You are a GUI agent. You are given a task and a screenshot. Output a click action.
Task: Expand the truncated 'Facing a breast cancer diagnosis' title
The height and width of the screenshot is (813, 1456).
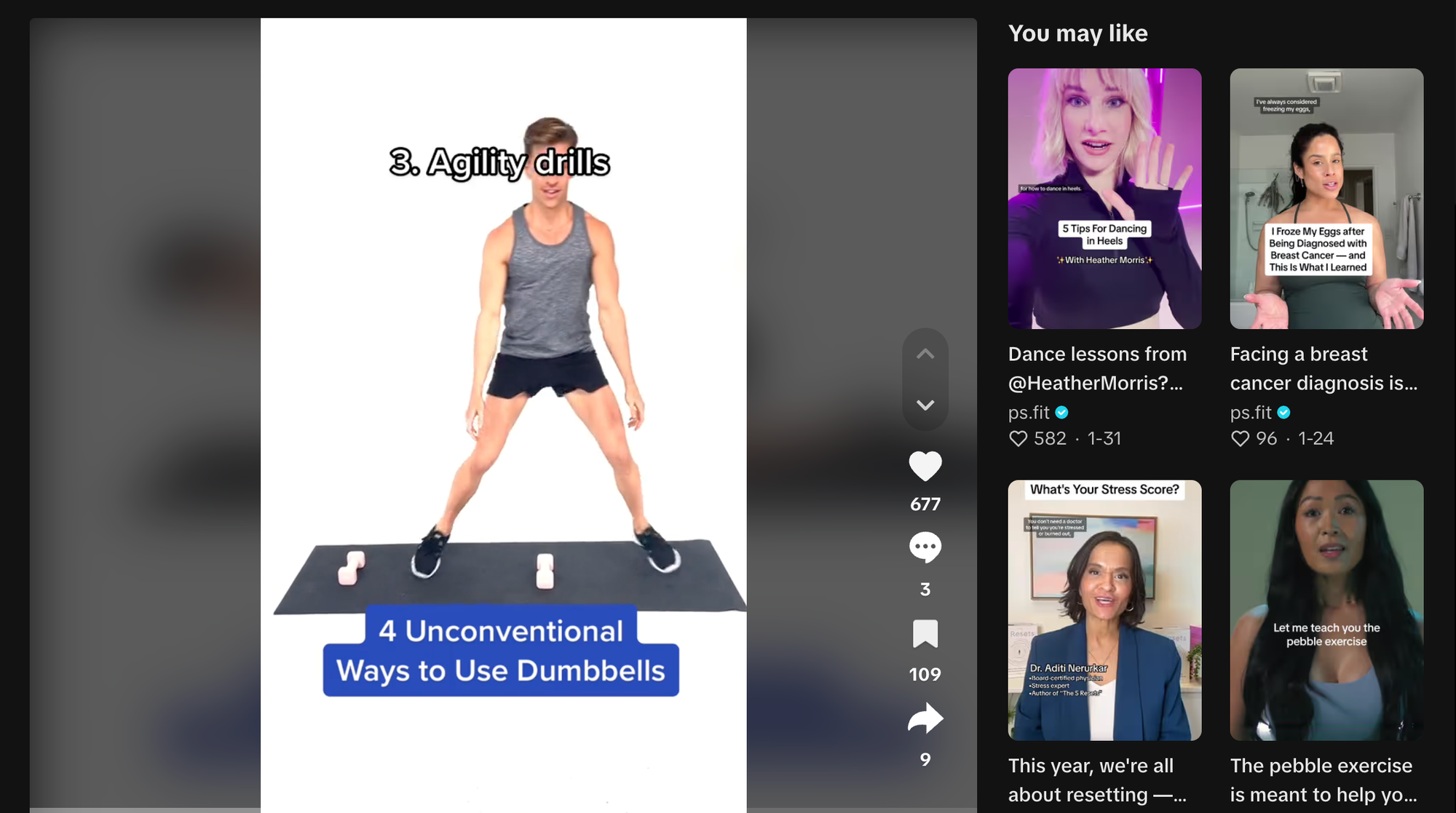pyautogui.click(x=1325, y=368)
